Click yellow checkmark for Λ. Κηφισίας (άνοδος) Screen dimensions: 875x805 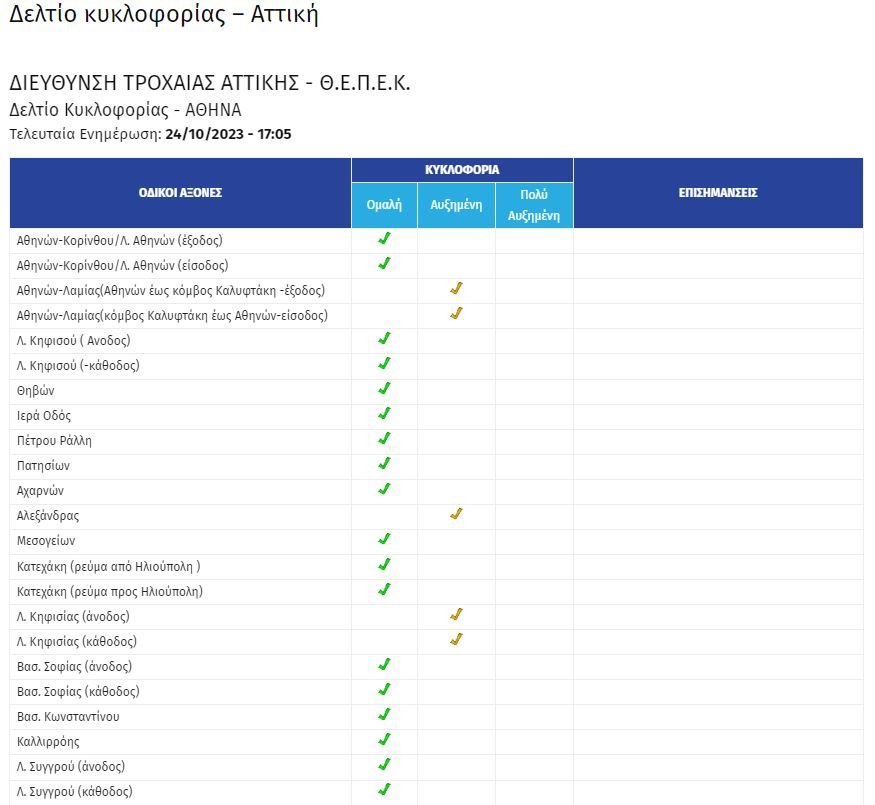pyautogui.click(x=456, y=615)
